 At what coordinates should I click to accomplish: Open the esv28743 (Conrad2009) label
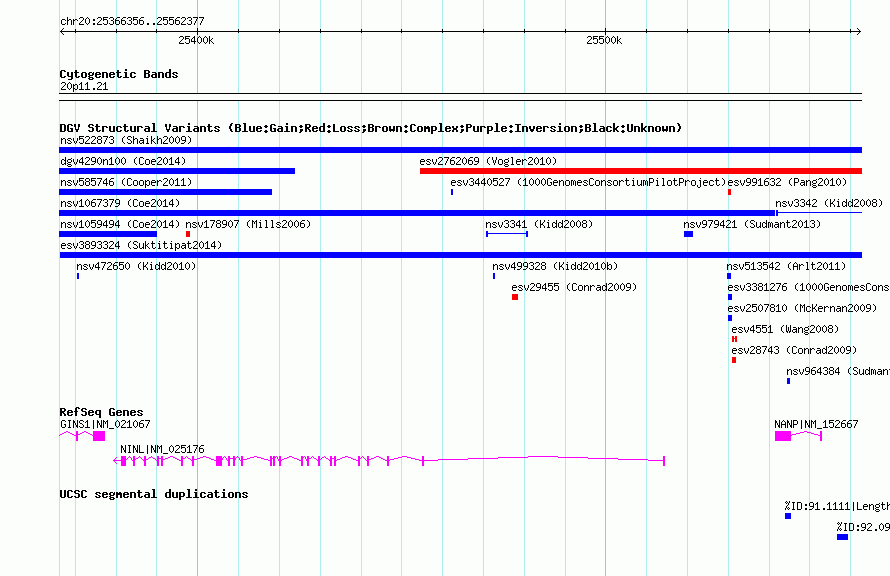(x=794, y=350)
